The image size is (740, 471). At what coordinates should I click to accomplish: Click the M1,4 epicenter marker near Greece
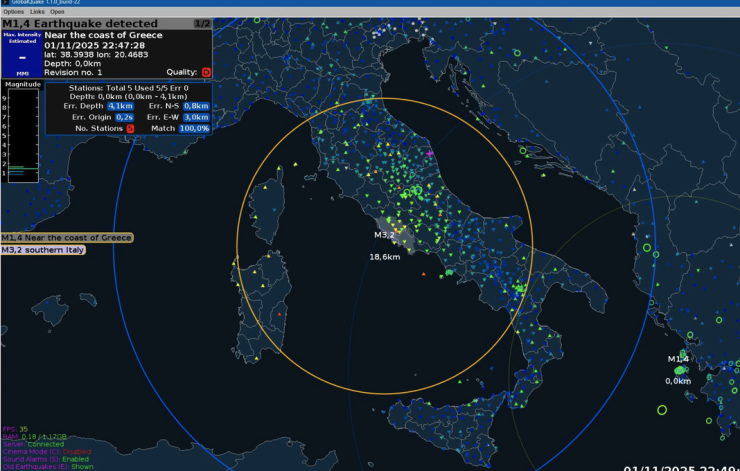(680, 371)
